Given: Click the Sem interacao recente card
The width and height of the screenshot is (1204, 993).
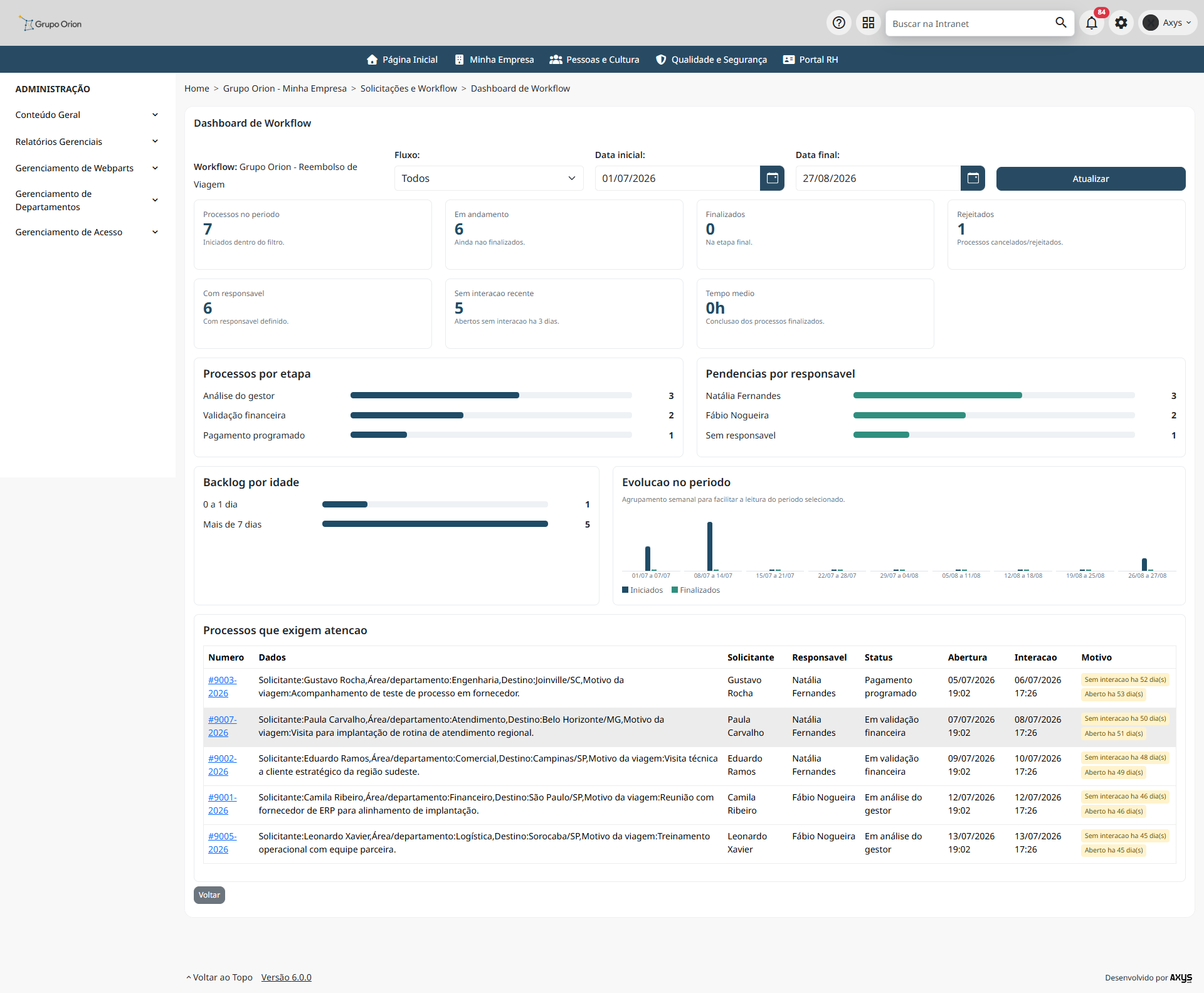Looking at the screenshot, I should pos(564,314).
